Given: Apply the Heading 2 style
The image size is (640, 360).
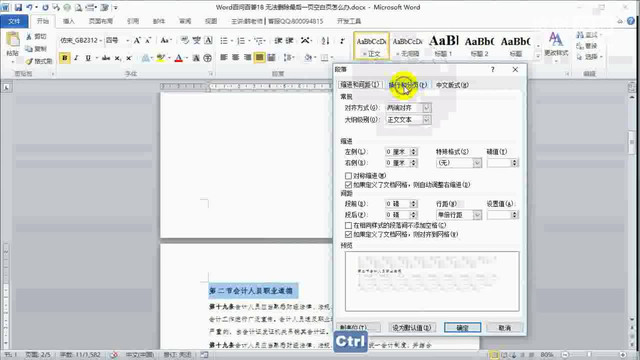Looking at the screenshot, I should 479,45.
